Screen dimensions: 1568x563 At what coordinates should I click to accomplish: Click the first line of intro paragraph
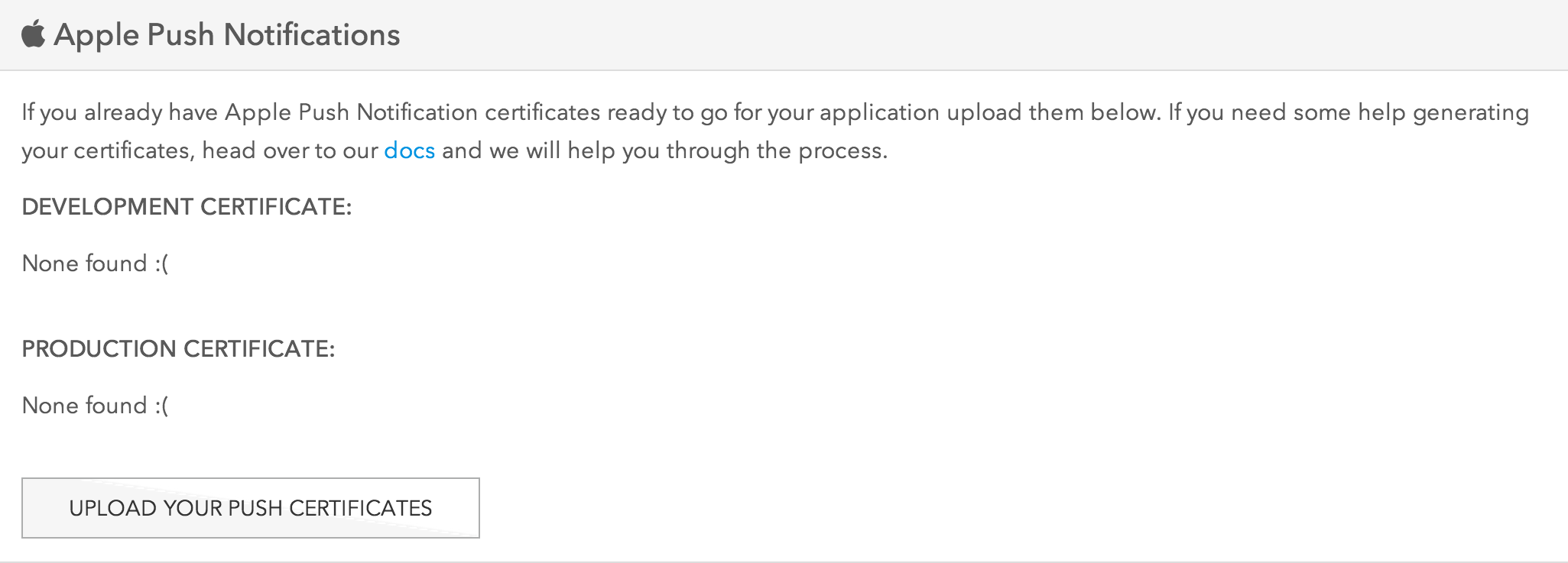[x=775, y=112]
